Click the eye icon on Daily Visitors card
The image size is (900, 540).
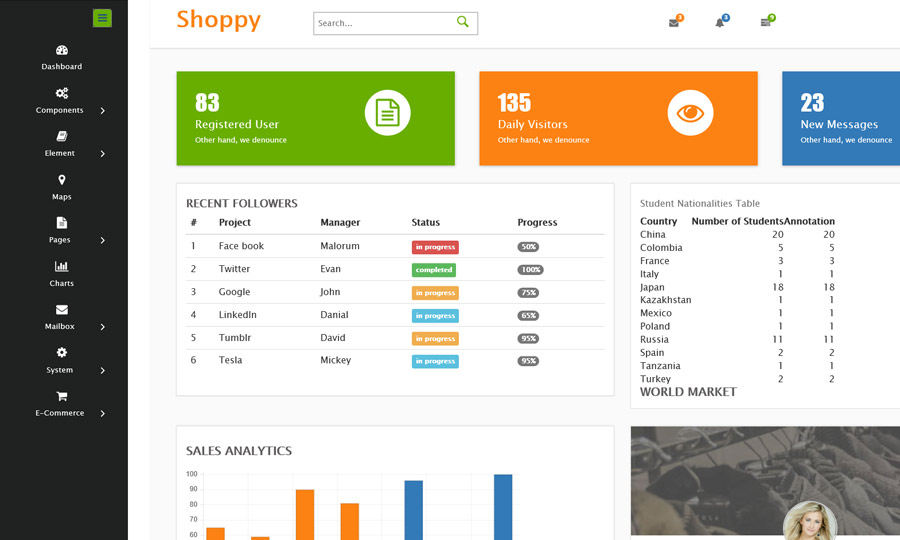click(x=690, y=113)
